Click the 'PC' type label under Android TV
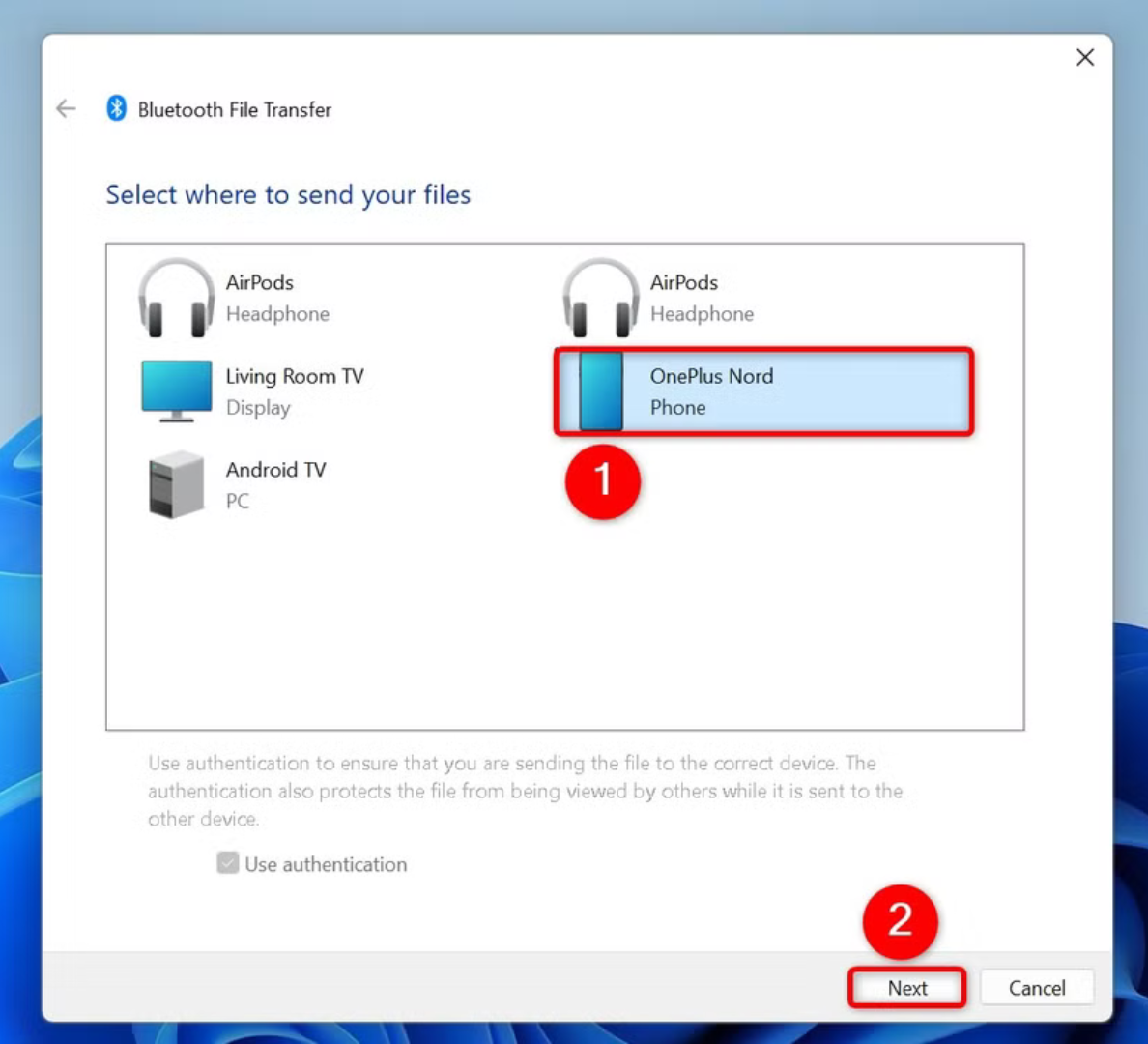 pyautogui.click(x=237, y=501)
